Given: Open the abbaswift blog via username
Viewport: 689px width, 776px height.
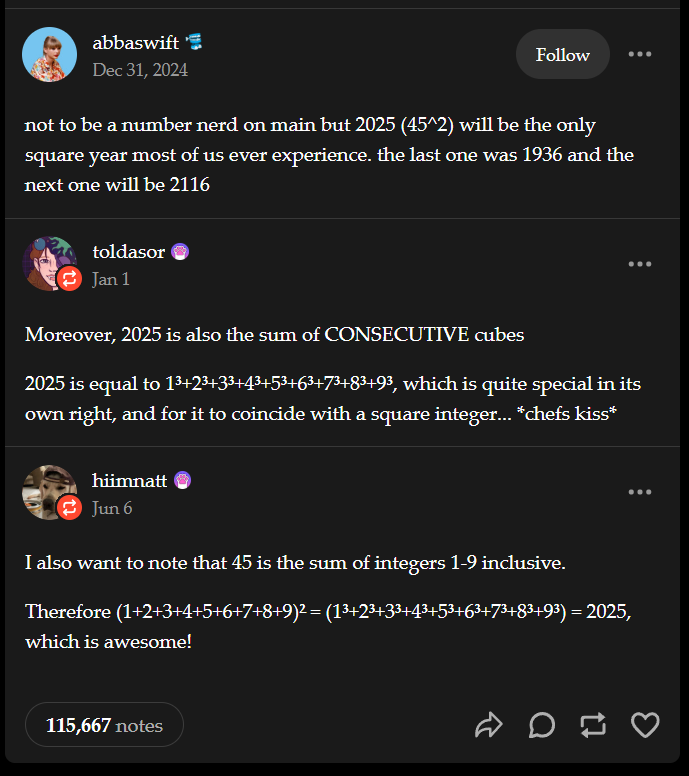Looking at the screenshot, I should click(x=135, y=41).
